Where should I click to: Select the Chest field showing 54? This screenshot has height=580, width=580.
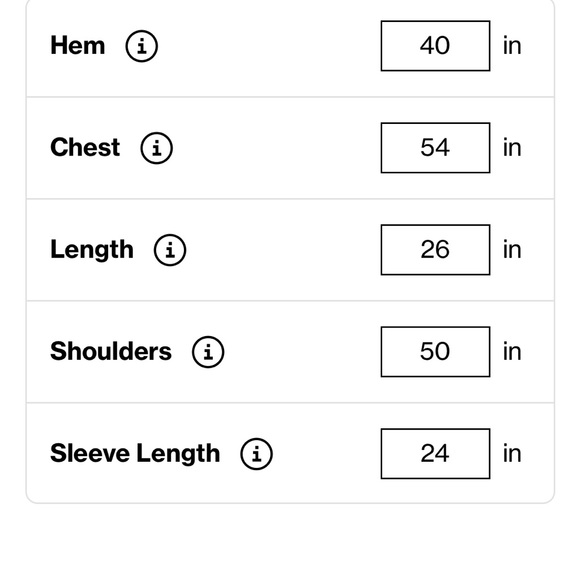[x=435, y=148]
